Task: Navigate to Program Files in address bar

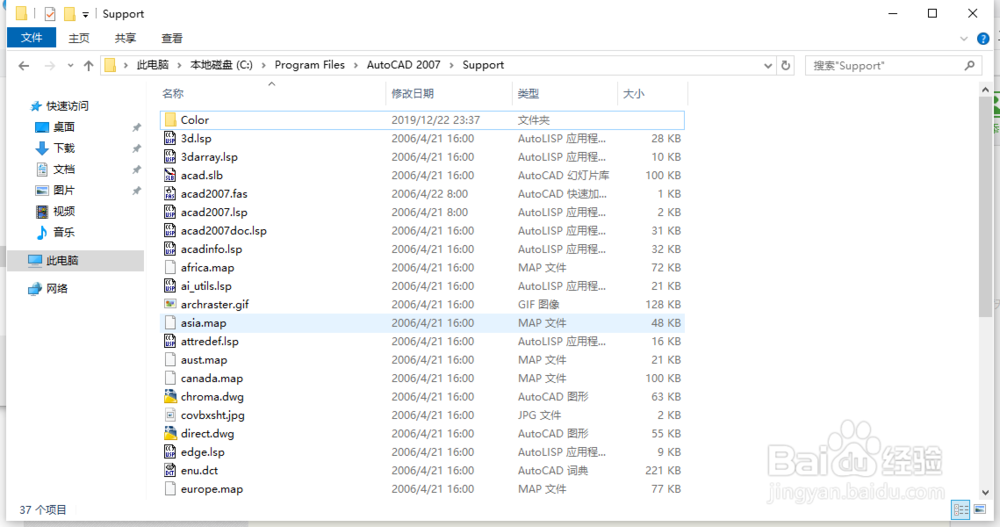Action: (x=309, y=65)
